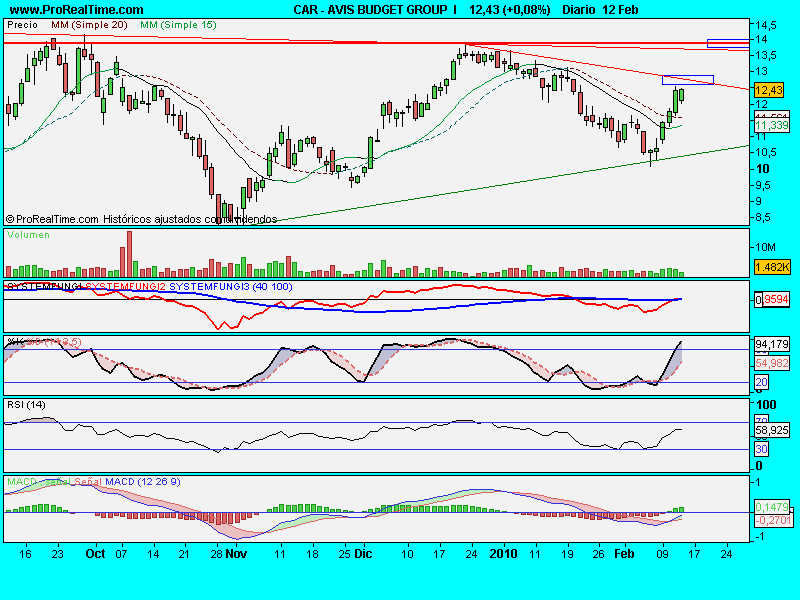Select the Feb label on the date axis

point(624,554)
